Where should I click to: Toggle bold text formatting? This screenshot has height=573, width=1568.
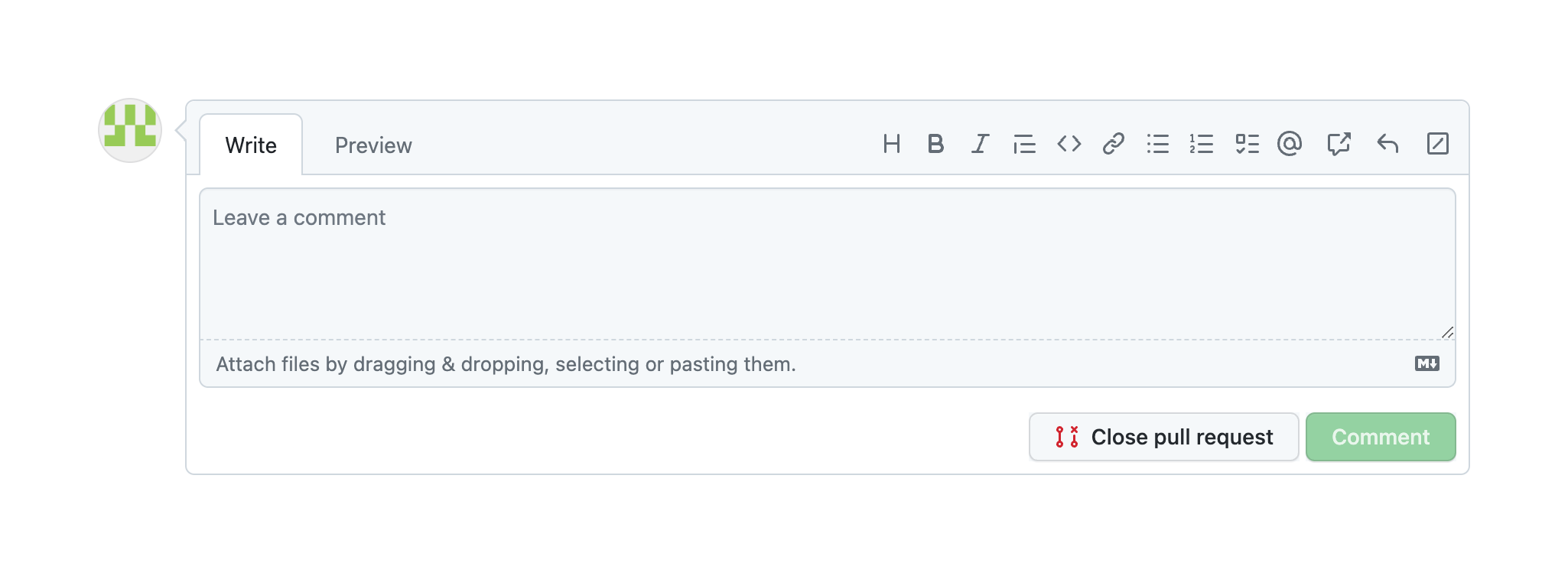click(x=935, y=144)
